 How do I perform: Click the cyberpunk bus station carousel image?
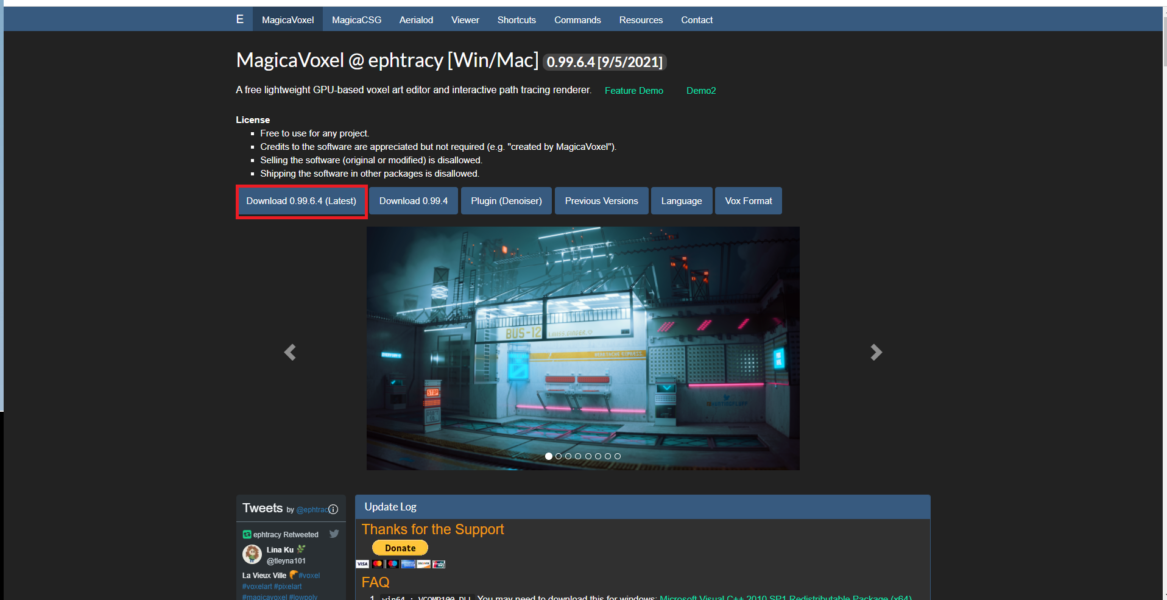tap(583, 348)
